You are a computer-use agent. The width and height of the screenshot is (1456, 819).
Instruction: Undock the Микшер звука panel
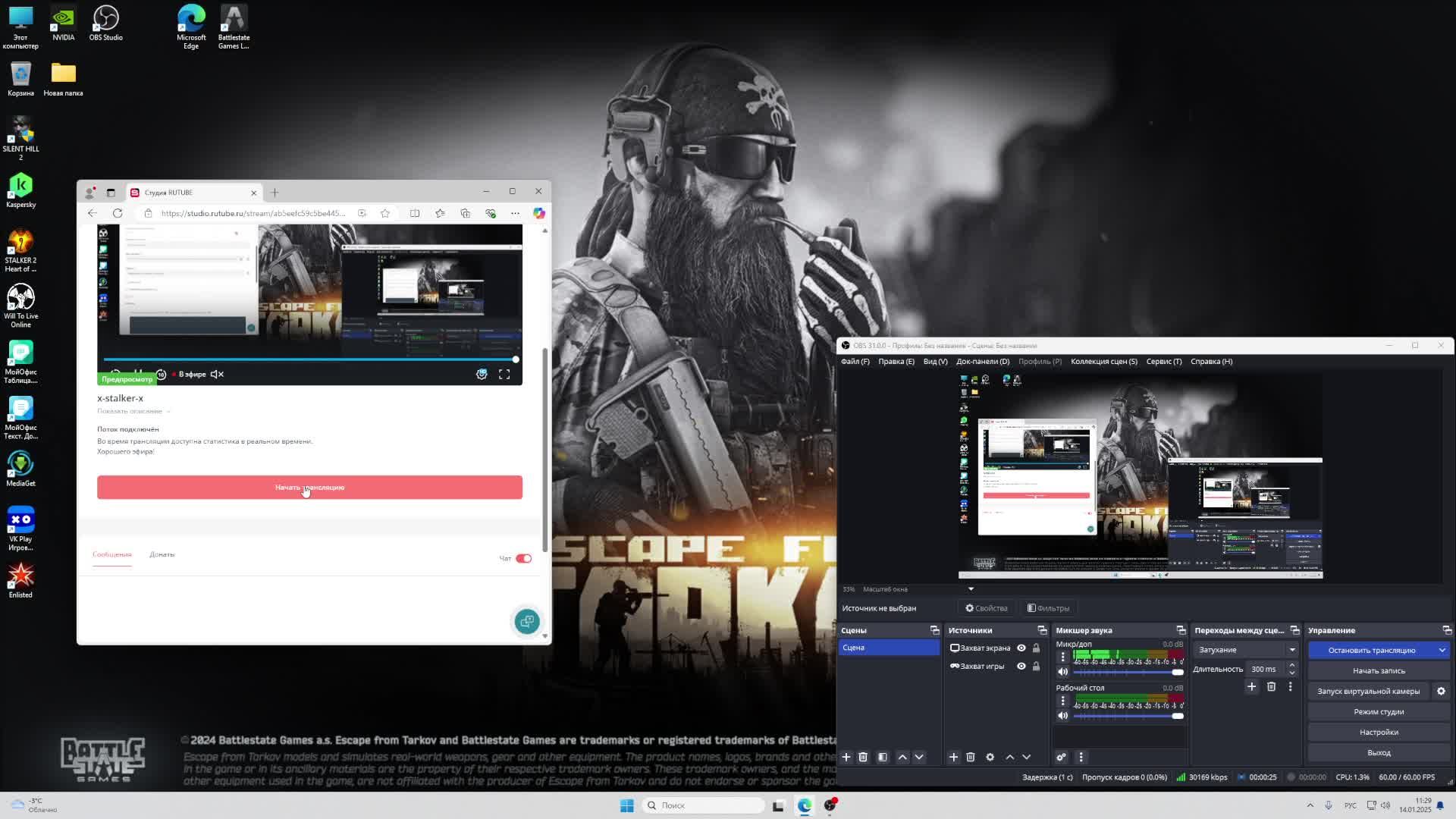tap(1181, 630)
